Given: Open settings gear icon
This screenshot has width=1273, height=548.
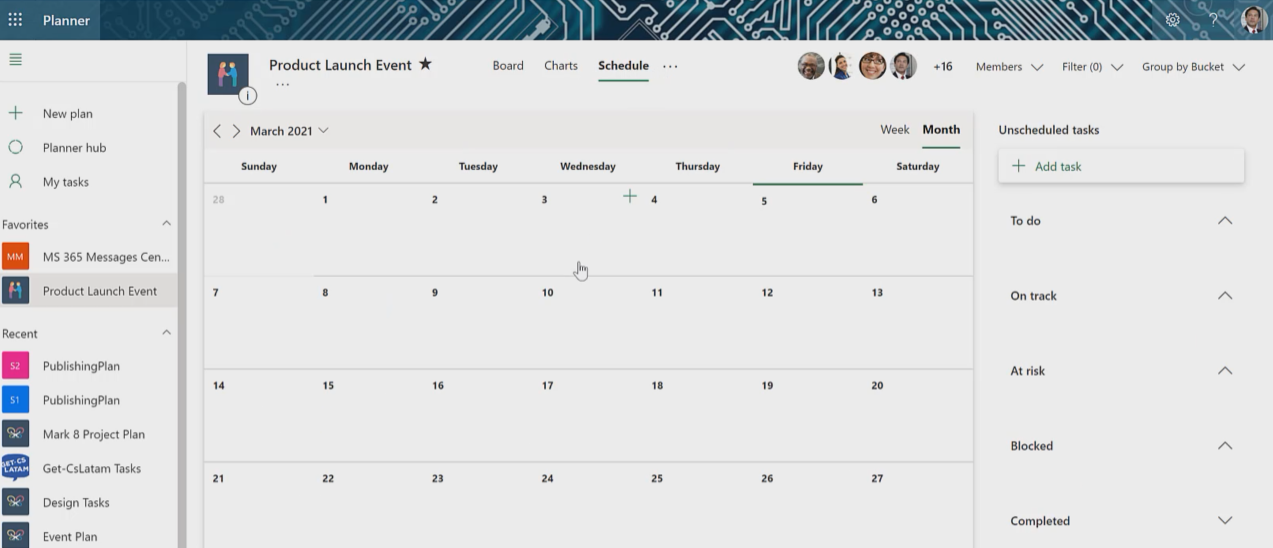Looking at the screenshot, I should pyautogui.click(x=1172, y=20).
